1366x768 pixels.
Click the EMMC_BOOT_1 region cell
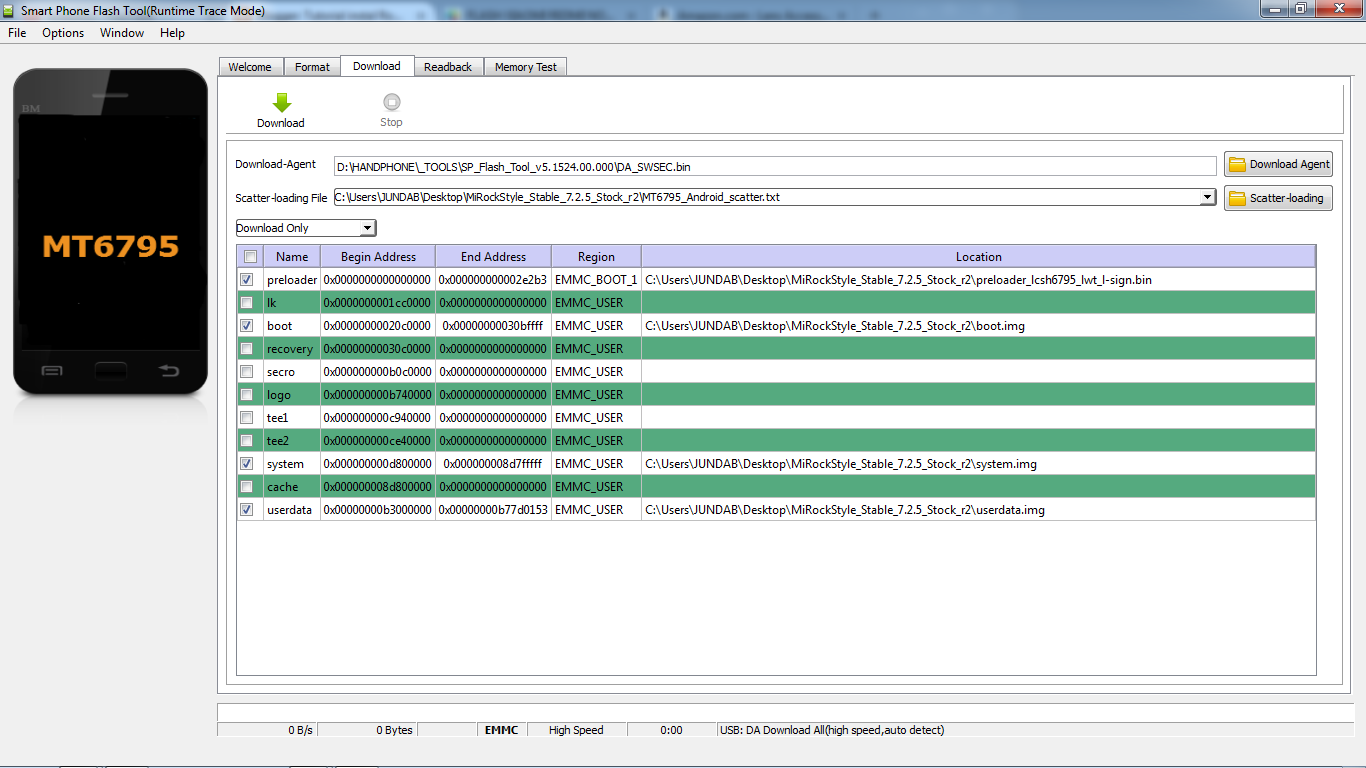point(596,280)
